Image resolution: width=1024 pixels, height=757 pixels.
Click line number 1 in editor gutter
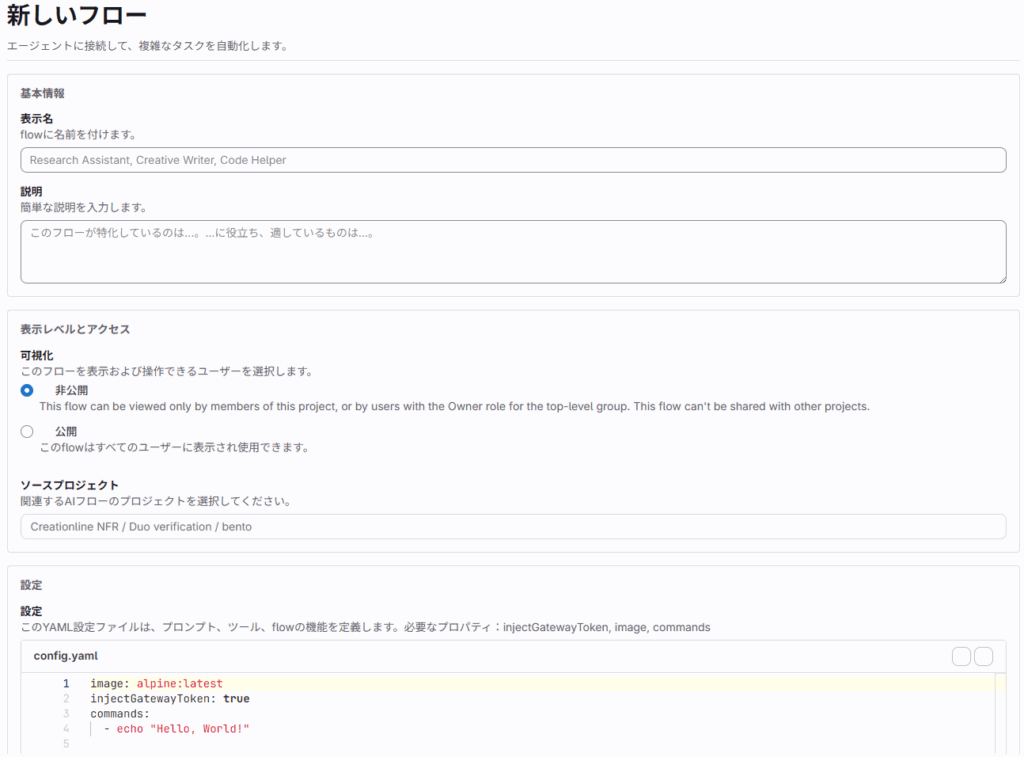coord(66,684)
